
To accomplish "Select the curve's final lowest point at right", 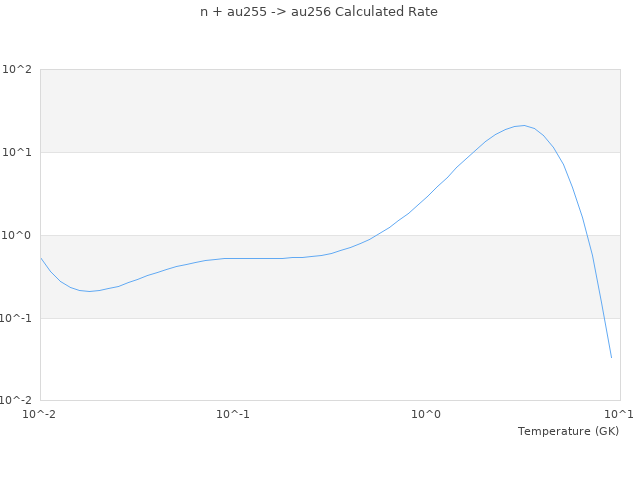I will [611, 358].
